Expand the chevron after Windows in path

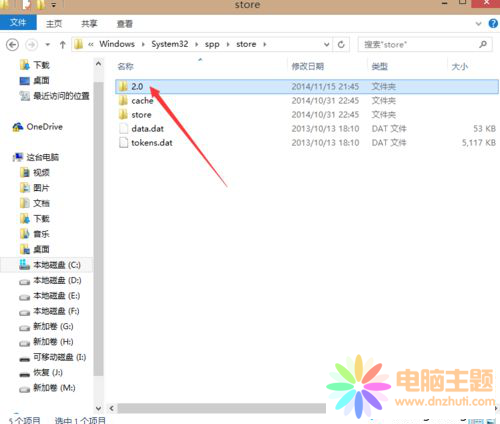[143, 44]
